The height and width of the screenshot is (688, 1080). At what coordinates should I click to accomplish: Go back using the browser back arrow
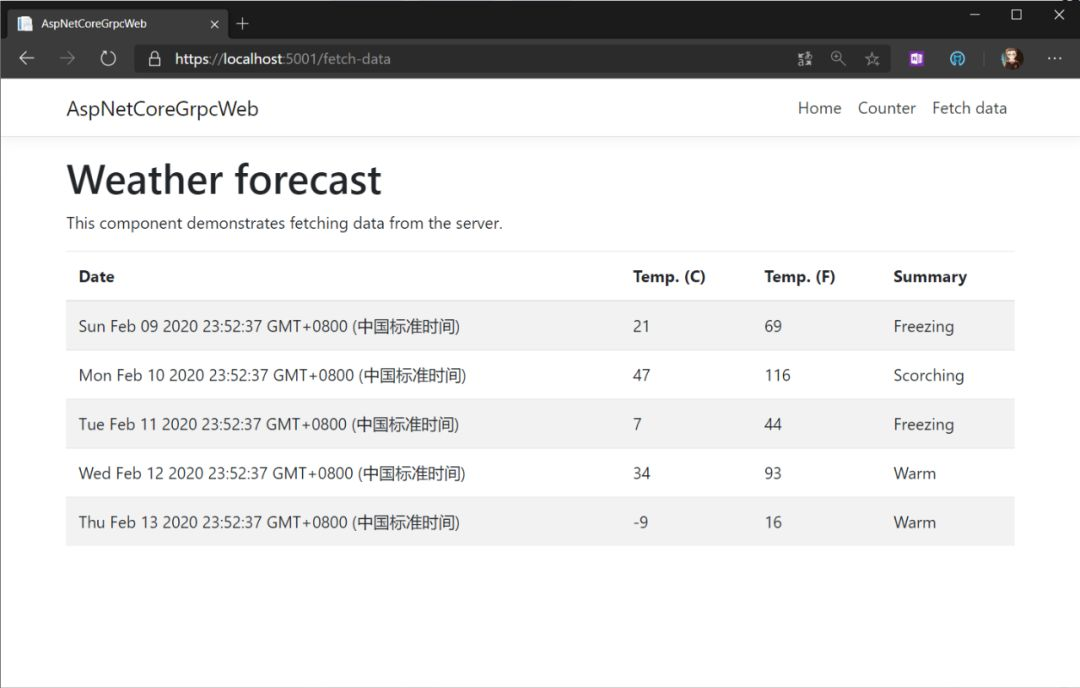tap(27, 59)
